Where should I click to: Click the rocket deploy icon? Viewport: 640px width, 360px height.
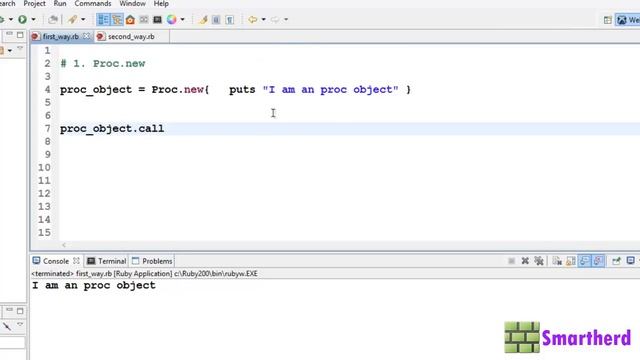73,19
